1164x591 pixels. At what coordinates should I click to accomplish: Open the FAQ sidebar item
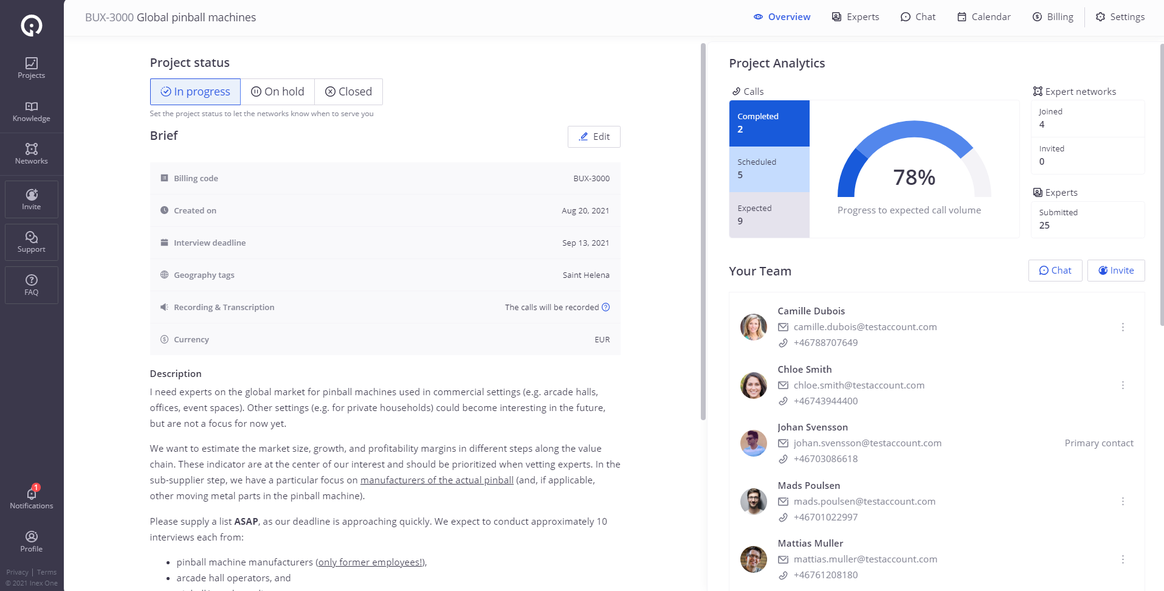point(31,285)
